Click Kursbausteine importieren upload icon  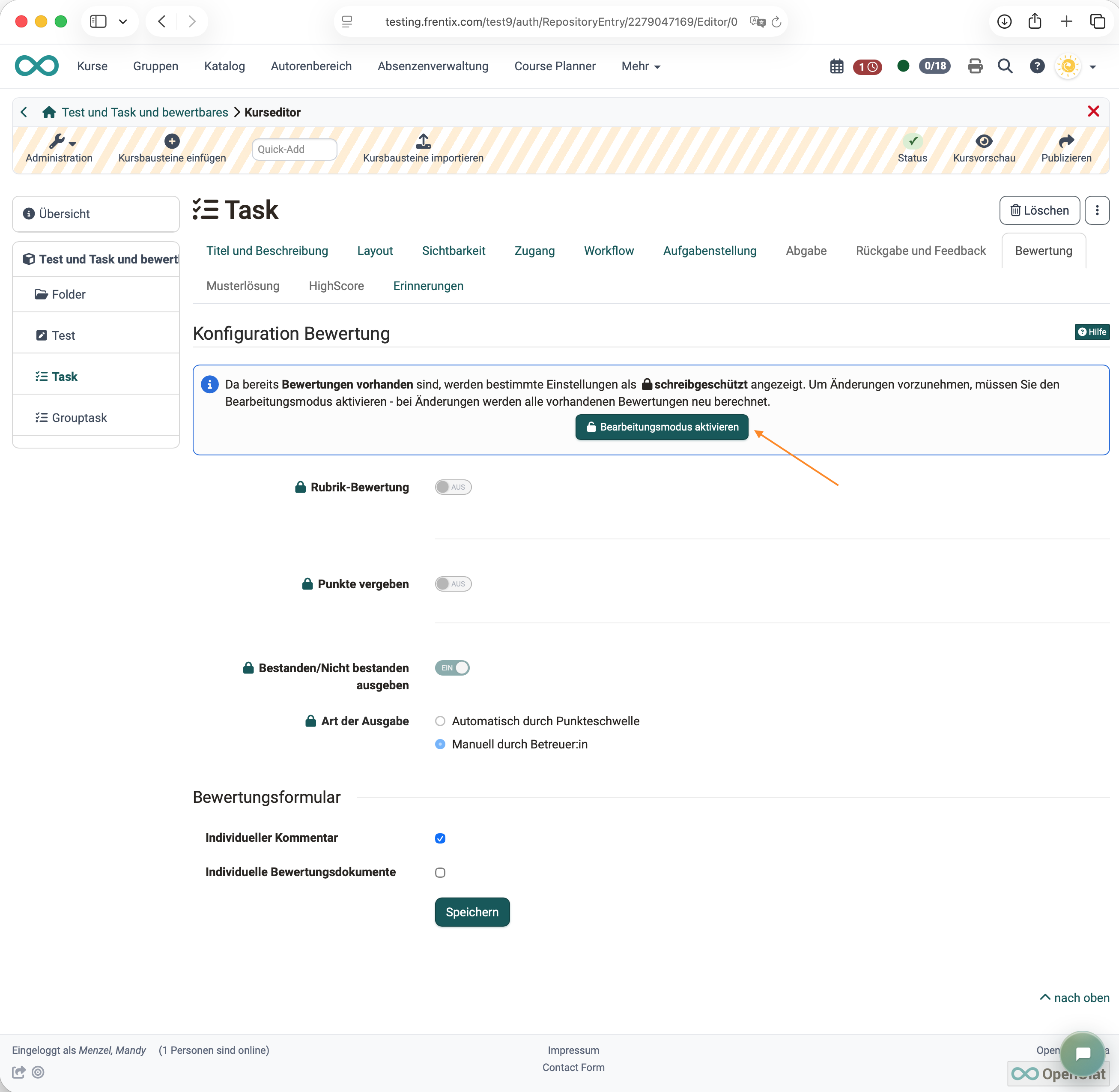[x=423, y=141]
